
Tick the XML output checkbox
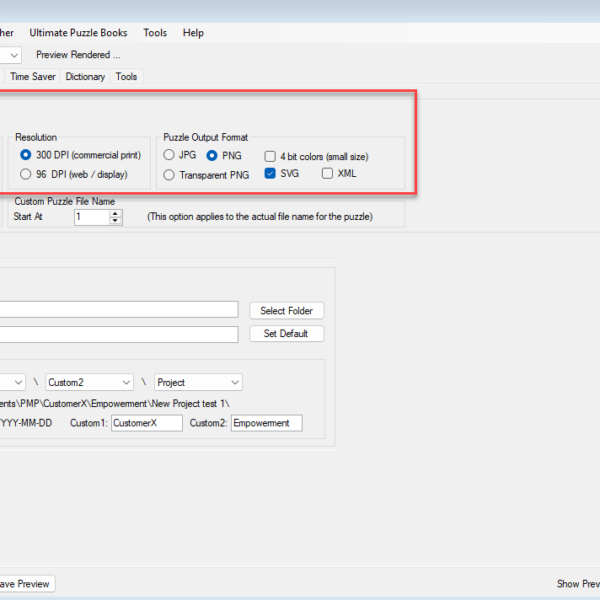(x=328, y=174)
